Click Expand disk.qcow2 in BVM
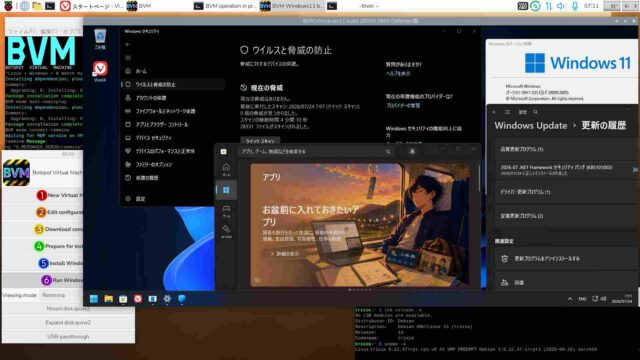640x360 pixels. coord(68,322)
